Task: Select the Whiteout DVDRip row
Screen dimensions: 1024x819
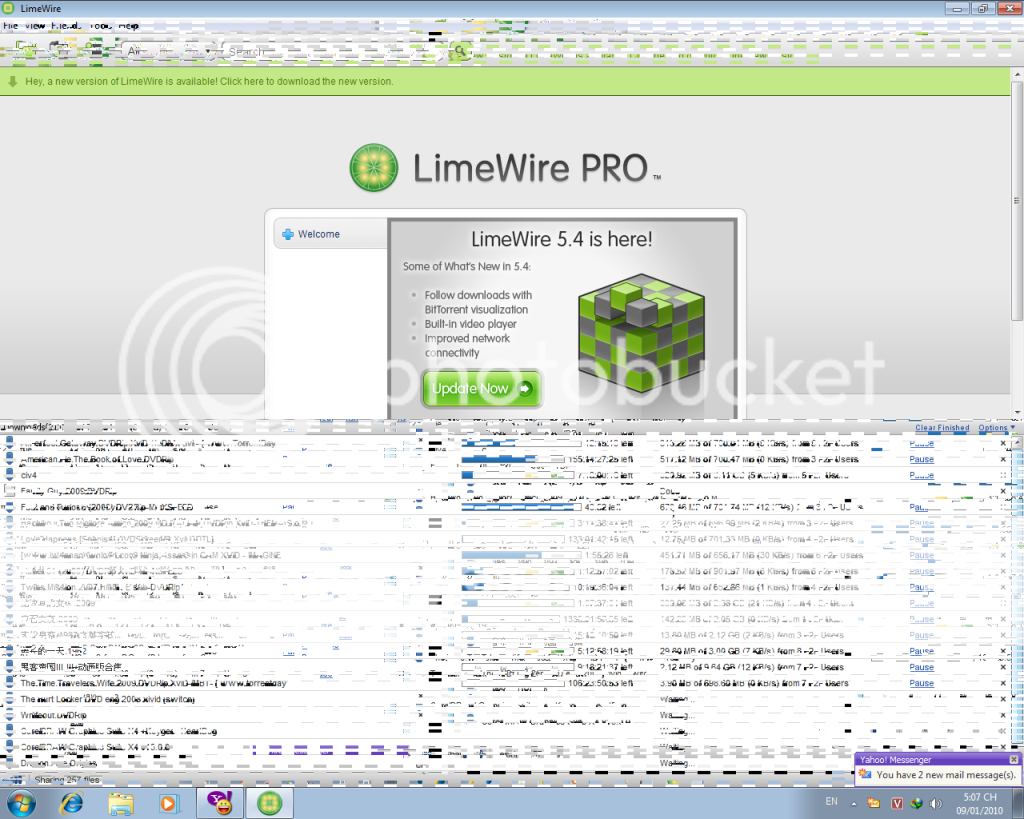Action: [x=506, y=715]
